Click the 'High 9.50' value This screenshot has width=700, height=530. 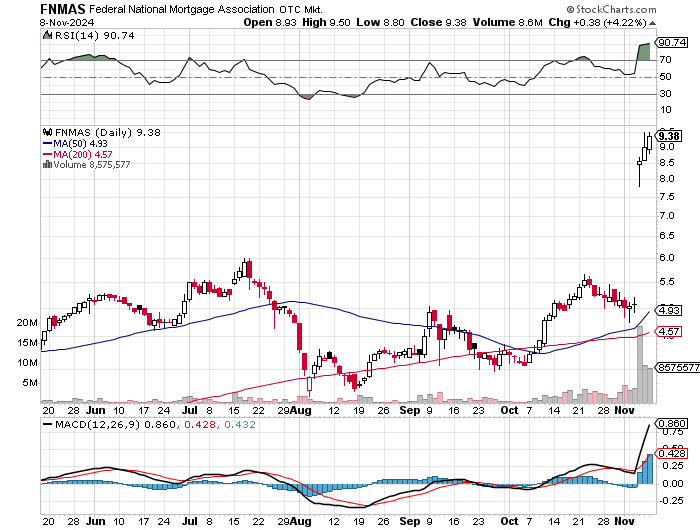click(326, 22)
